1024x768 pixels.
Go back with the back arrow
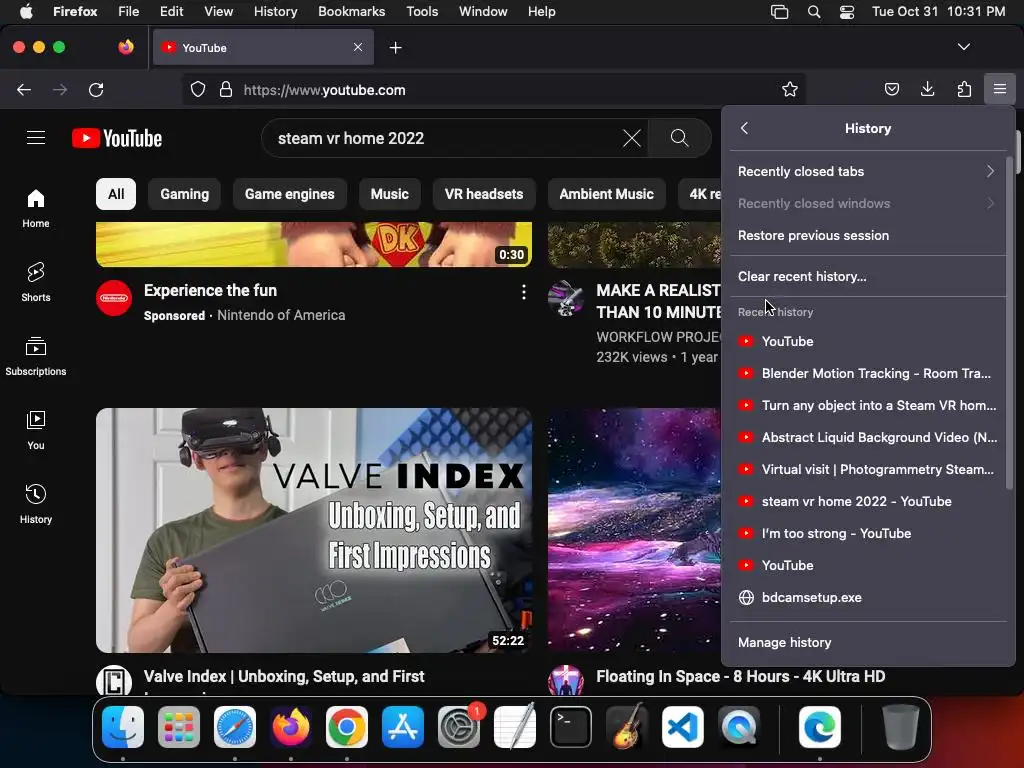tap(24, 89)
